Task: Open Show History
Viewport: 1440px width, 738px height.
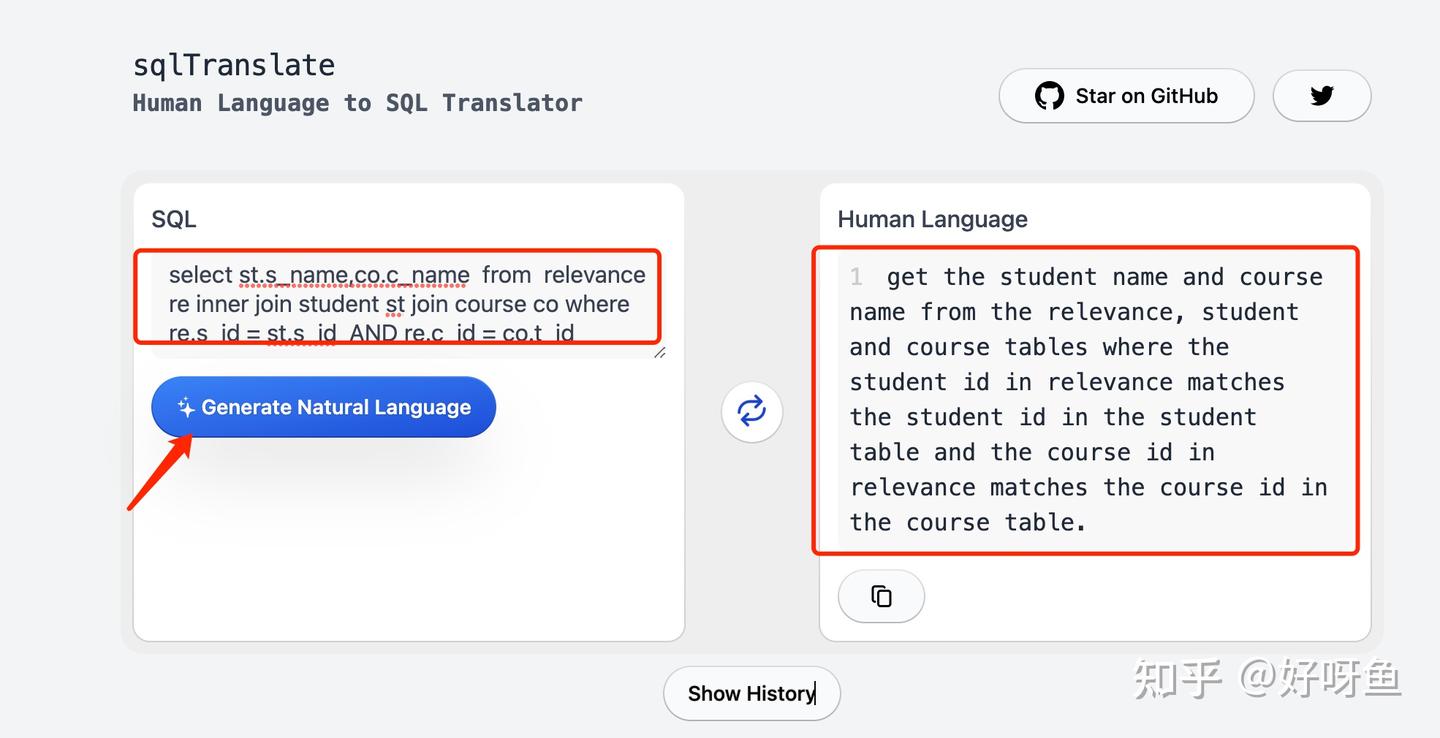Action: coord(752,693)
